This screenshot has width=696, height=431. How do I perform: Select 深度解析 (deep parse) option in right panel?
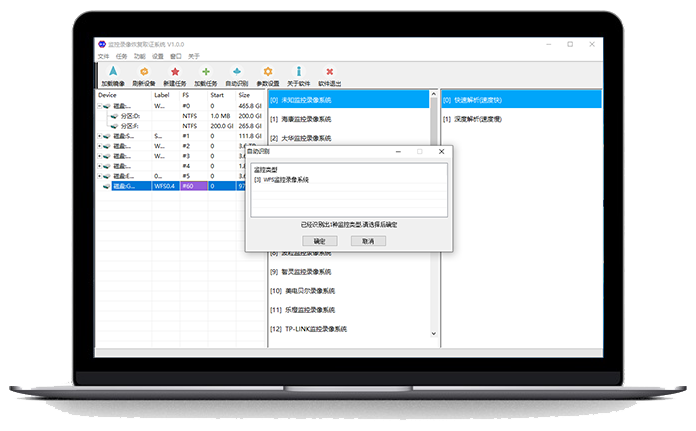pos(480,119)
